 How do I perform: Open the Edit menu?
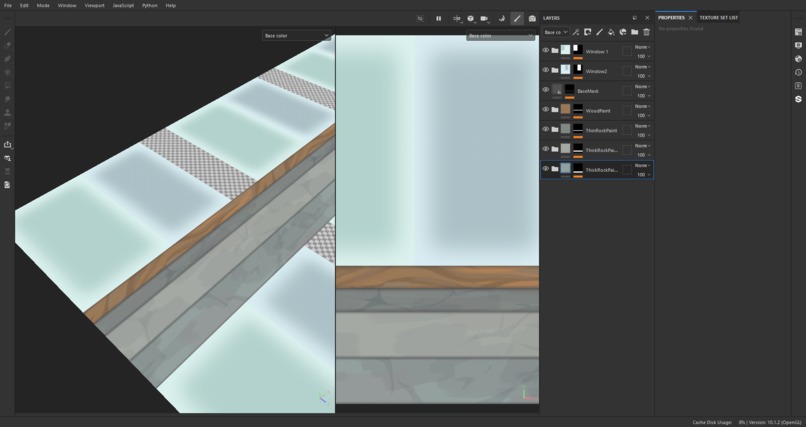coord(24,5)
